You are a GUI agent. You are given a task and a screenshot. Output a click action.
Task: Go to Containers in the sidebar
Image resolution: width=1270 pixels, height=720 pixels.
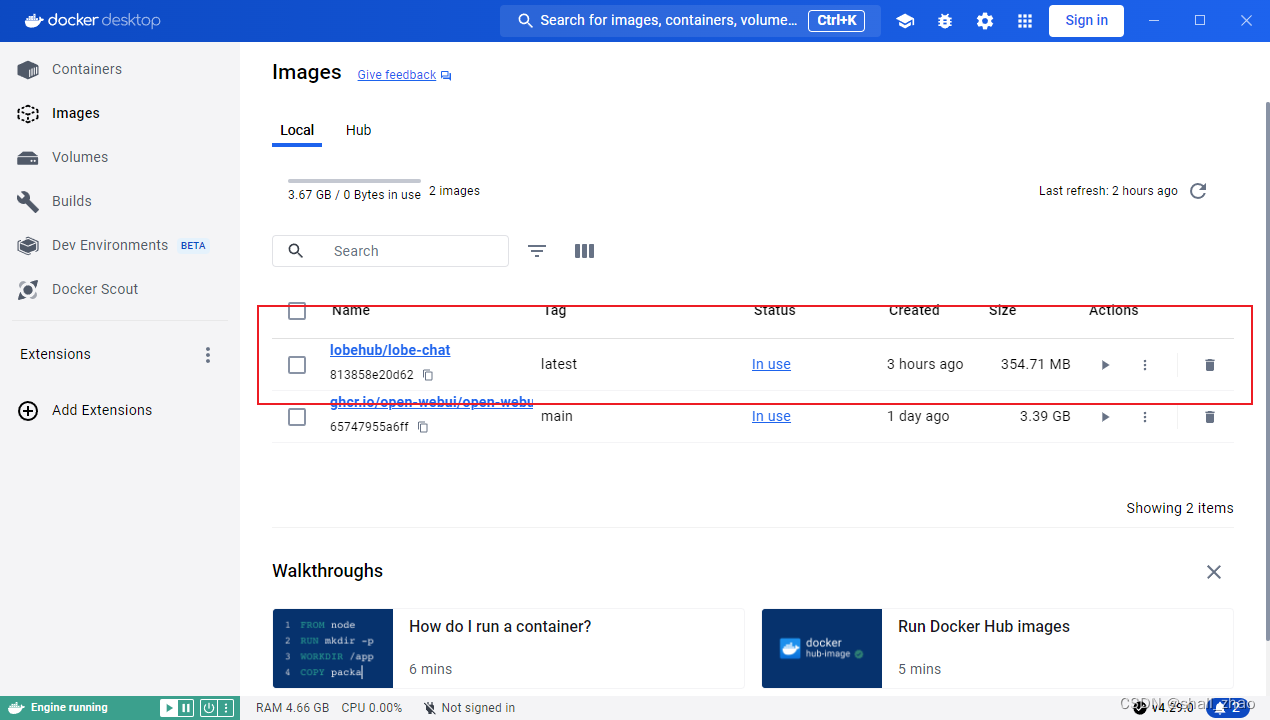(x=87, y=69)
